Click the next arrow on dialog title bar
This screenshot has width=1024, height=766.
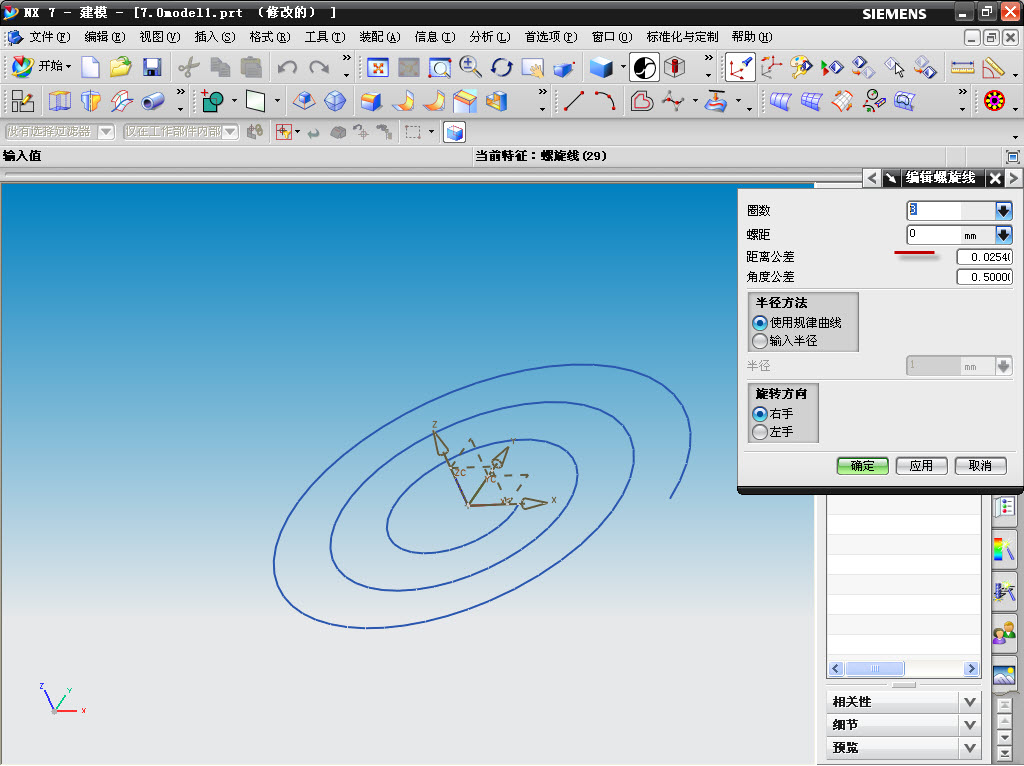[1014, 178]
